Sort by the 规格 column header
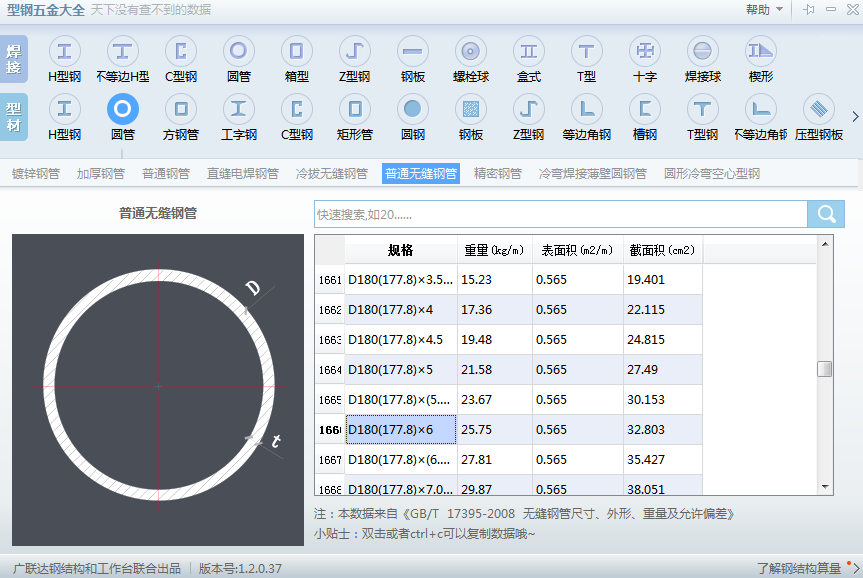The height and width of the screenshot is (578, 863). pyautogui.click(x=401, y=250)
